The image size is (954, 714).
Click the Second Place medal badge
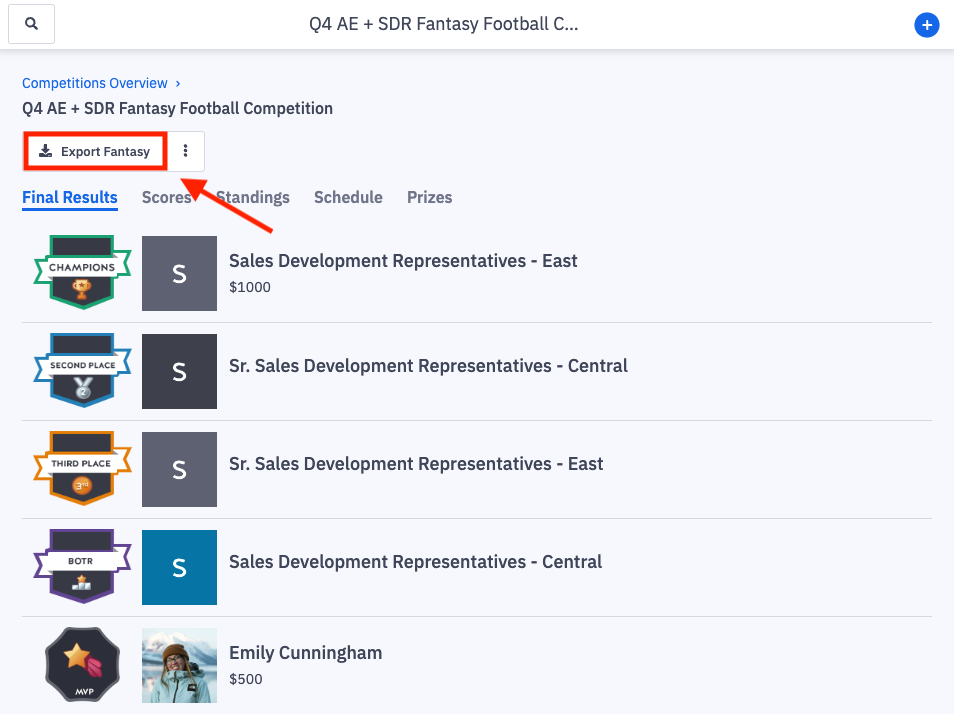(x=82, y=370)
